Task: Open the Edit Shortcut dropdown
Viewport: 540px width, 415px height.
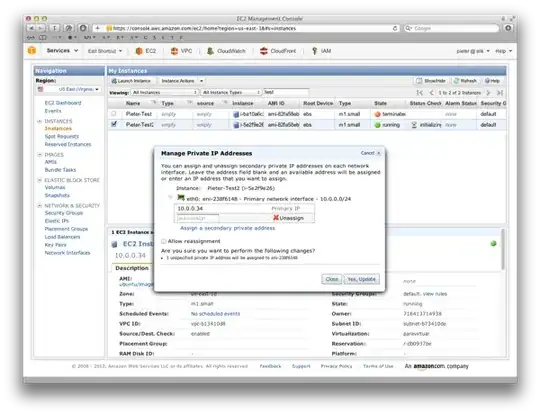Action: tap(105, 51)
